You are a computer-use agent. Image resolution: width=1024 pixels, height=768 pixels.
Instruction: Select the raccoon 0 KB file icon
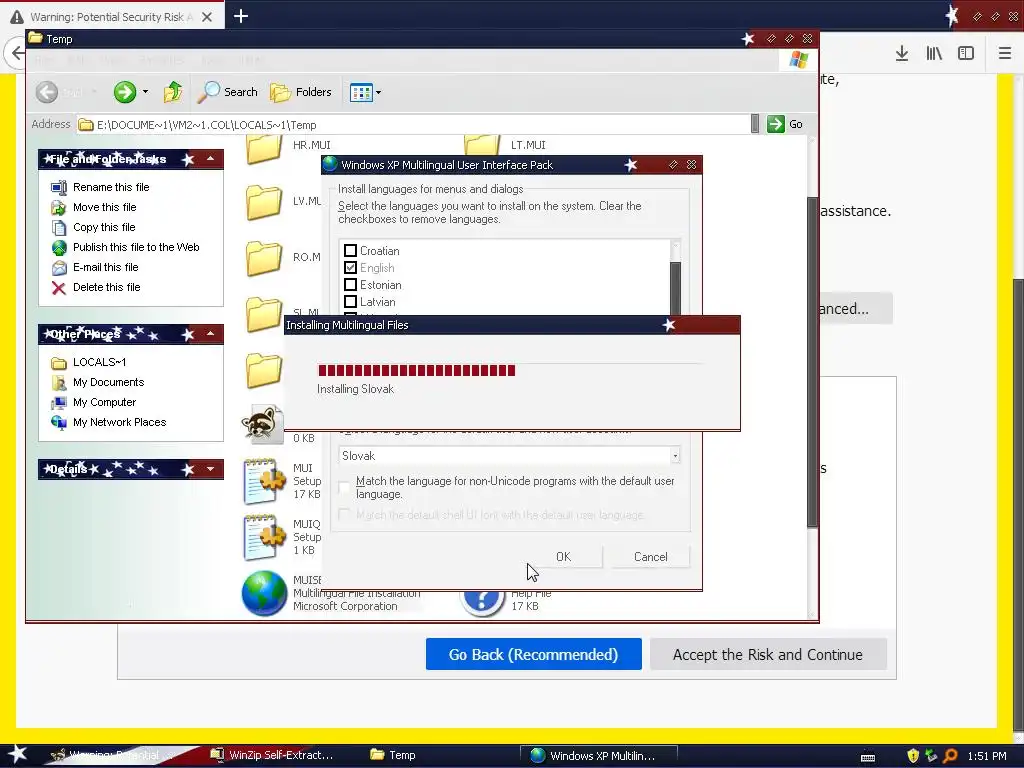(x=263, y=423)
